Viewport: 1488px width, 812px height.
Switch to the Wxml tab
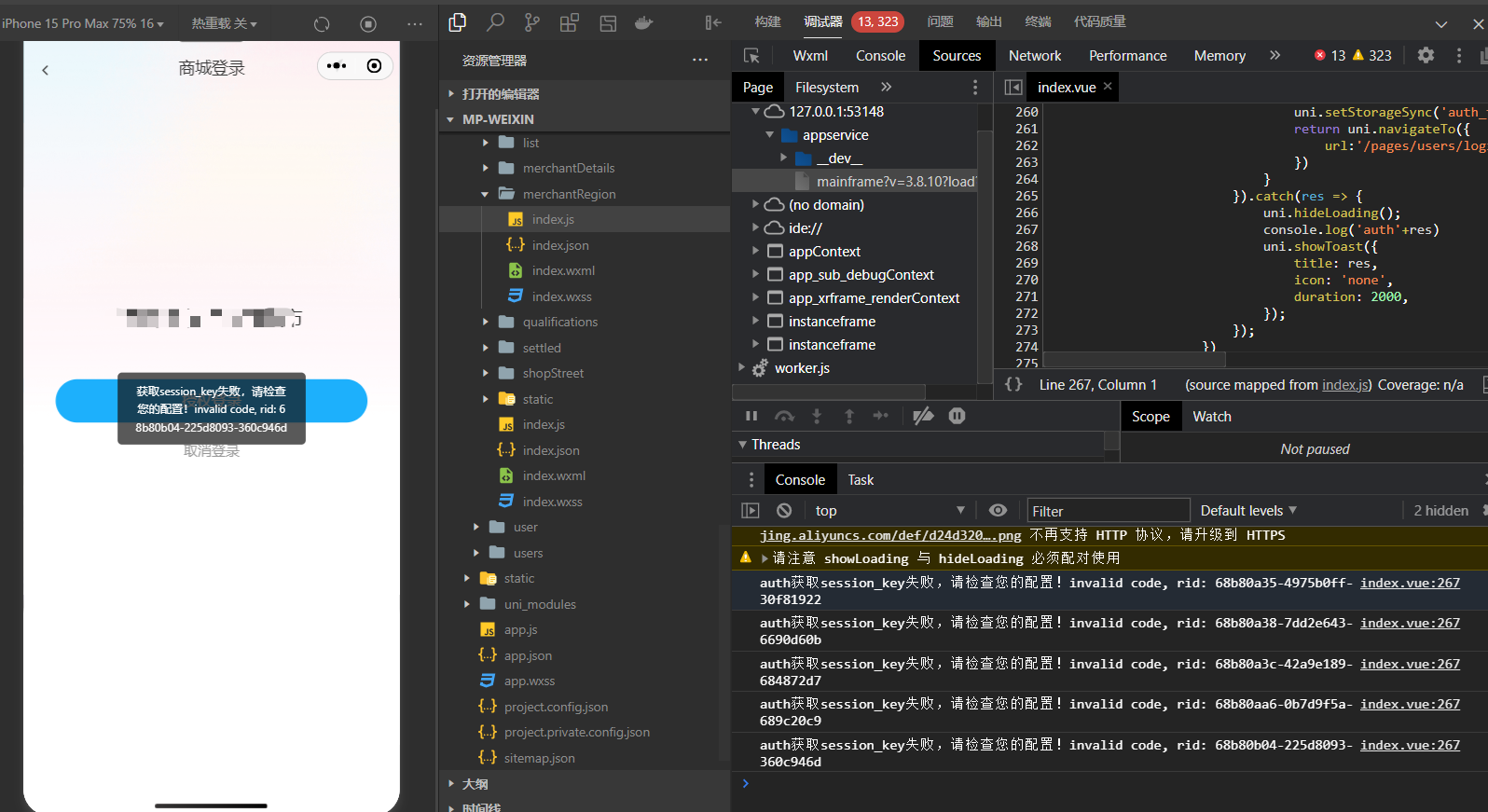click(810, 56)
